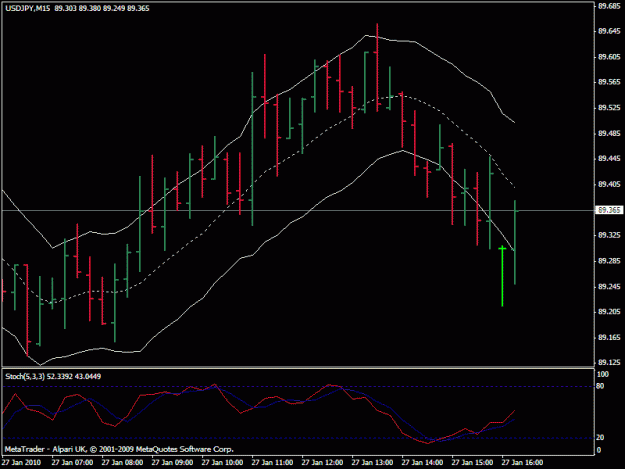
Task: Click the 89.525 price axis label
Action: coord(609,108)
